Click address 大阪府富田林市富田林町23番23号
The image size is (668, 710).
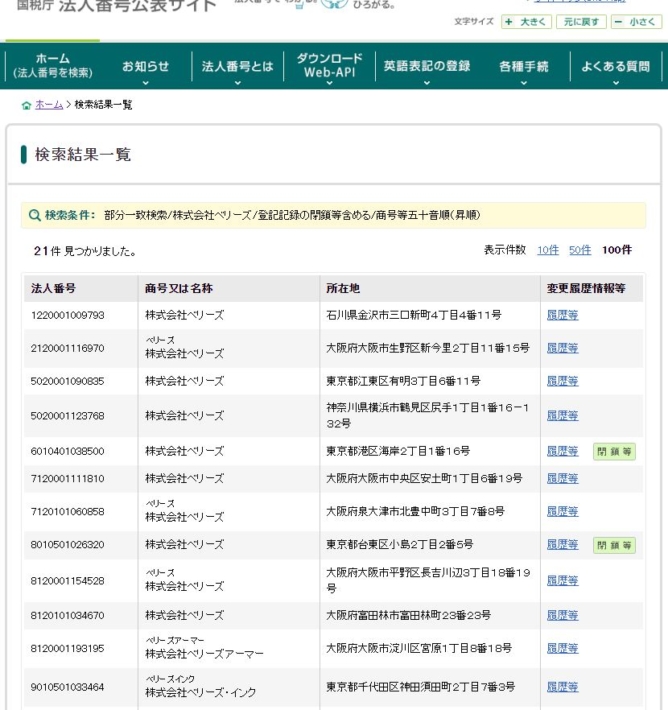pos(408,615)
